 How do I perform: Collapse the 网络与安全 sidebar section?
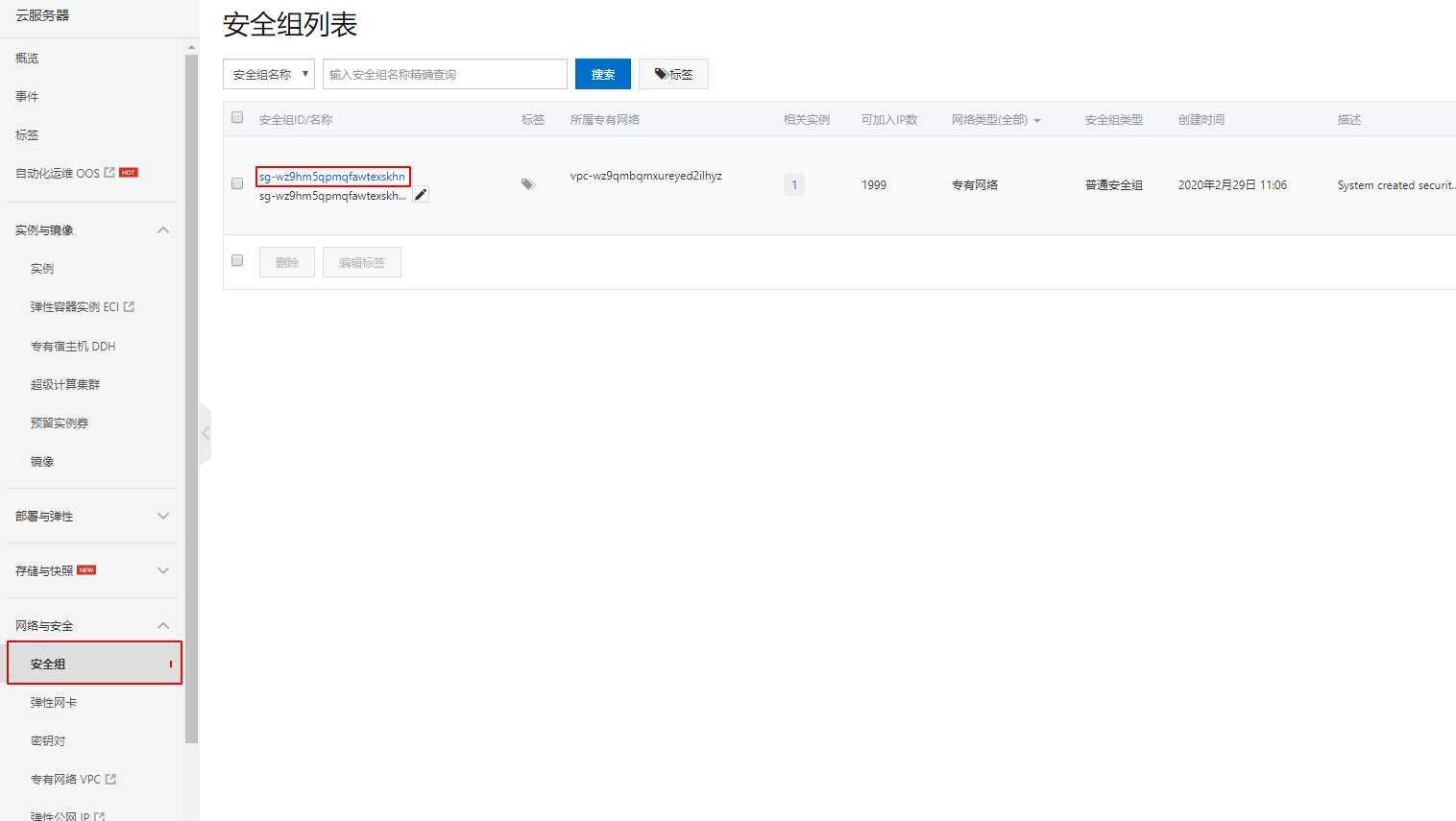(163, 626)
